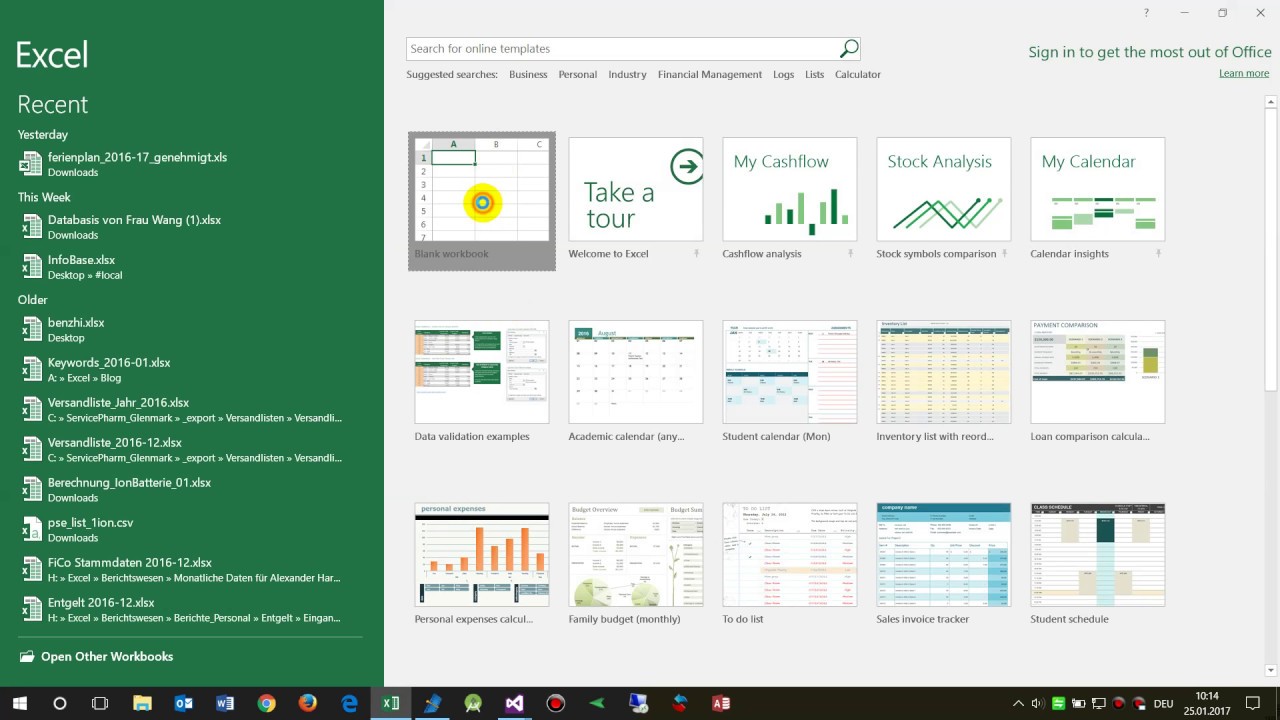Click the Lists suggested search
This screenshot has width=1280, height=720.
815,75
